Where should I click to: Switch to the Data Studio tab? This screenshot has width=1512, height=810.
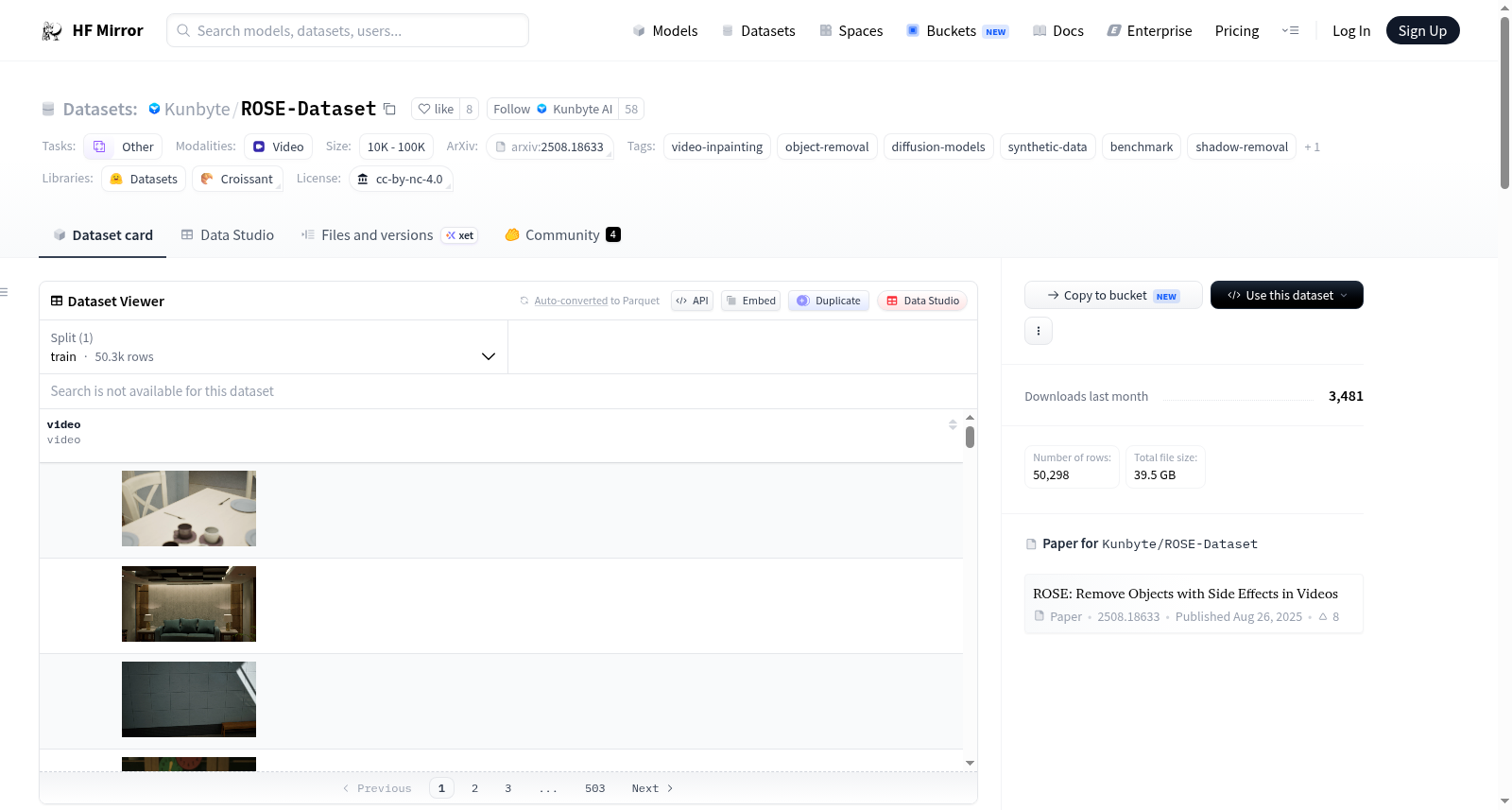coord(228,235)
